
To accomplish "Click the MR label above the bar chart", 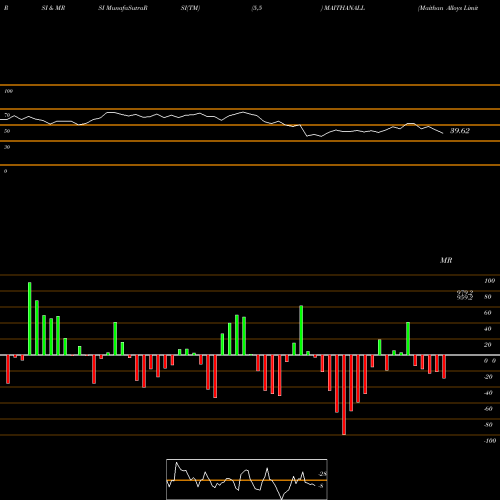I will (446, 260).
